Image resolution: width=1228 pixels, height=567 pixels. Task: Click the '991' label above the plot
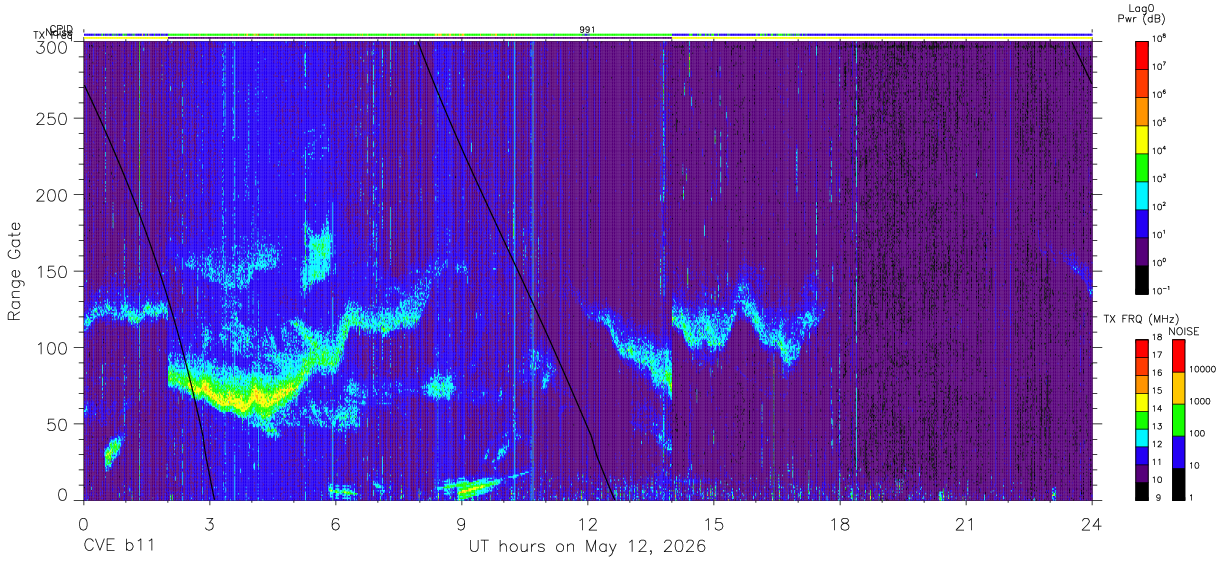click(588, 30)
